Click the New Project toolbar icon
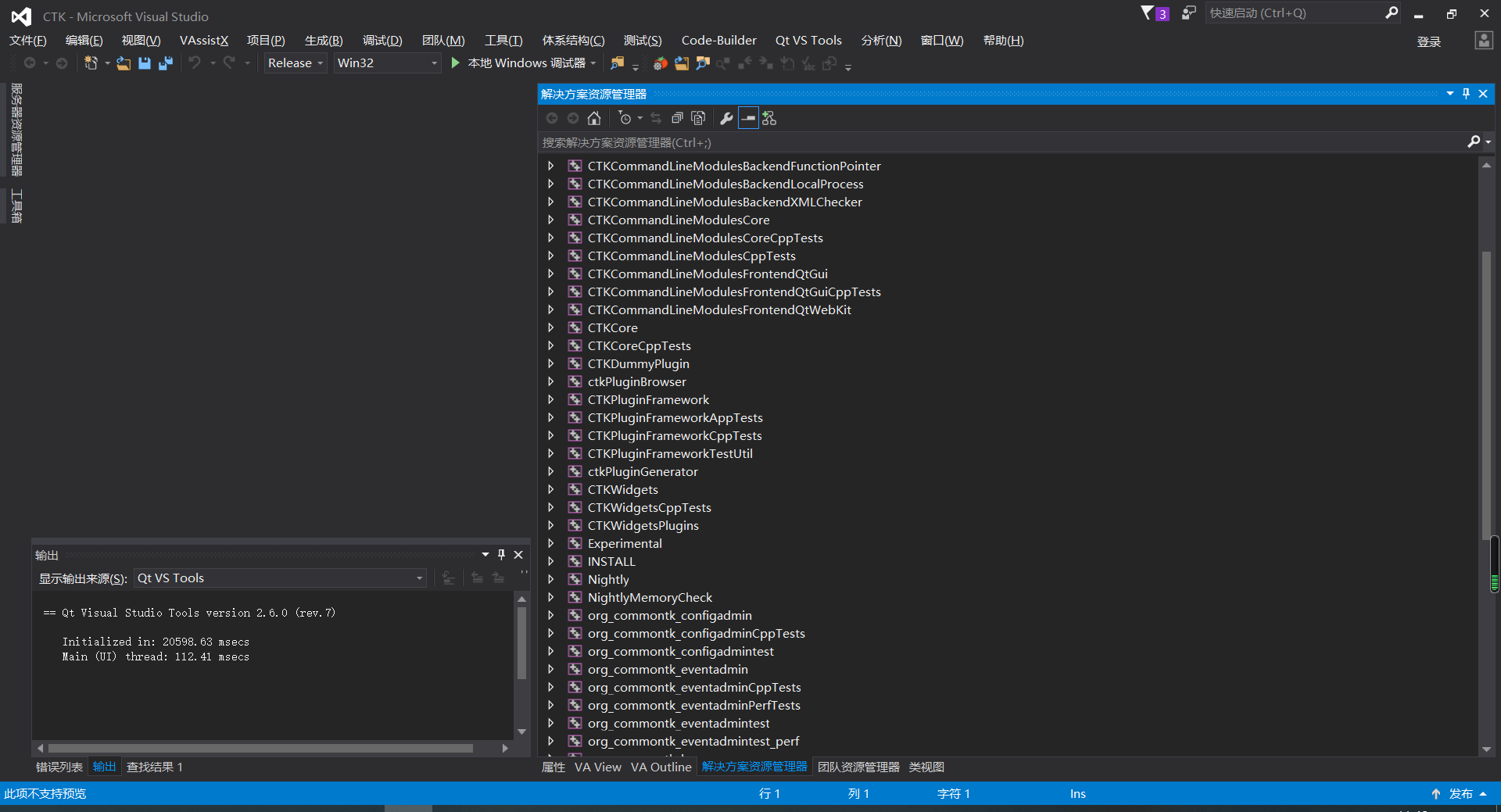This screenshot has height=812, width=1501. (x=91, y=63)
